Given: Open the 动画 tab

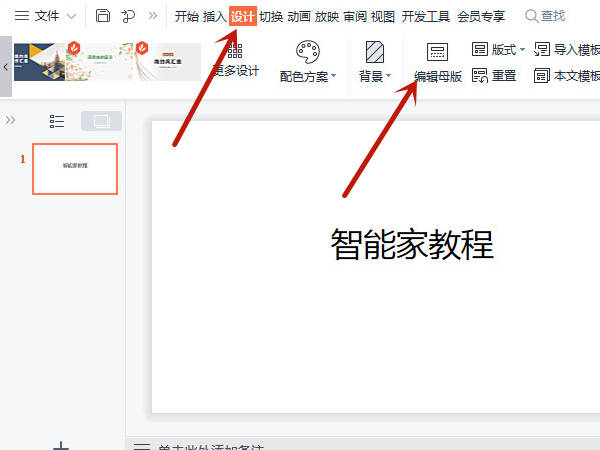Looking at the screenshot, I should [299, 16].
